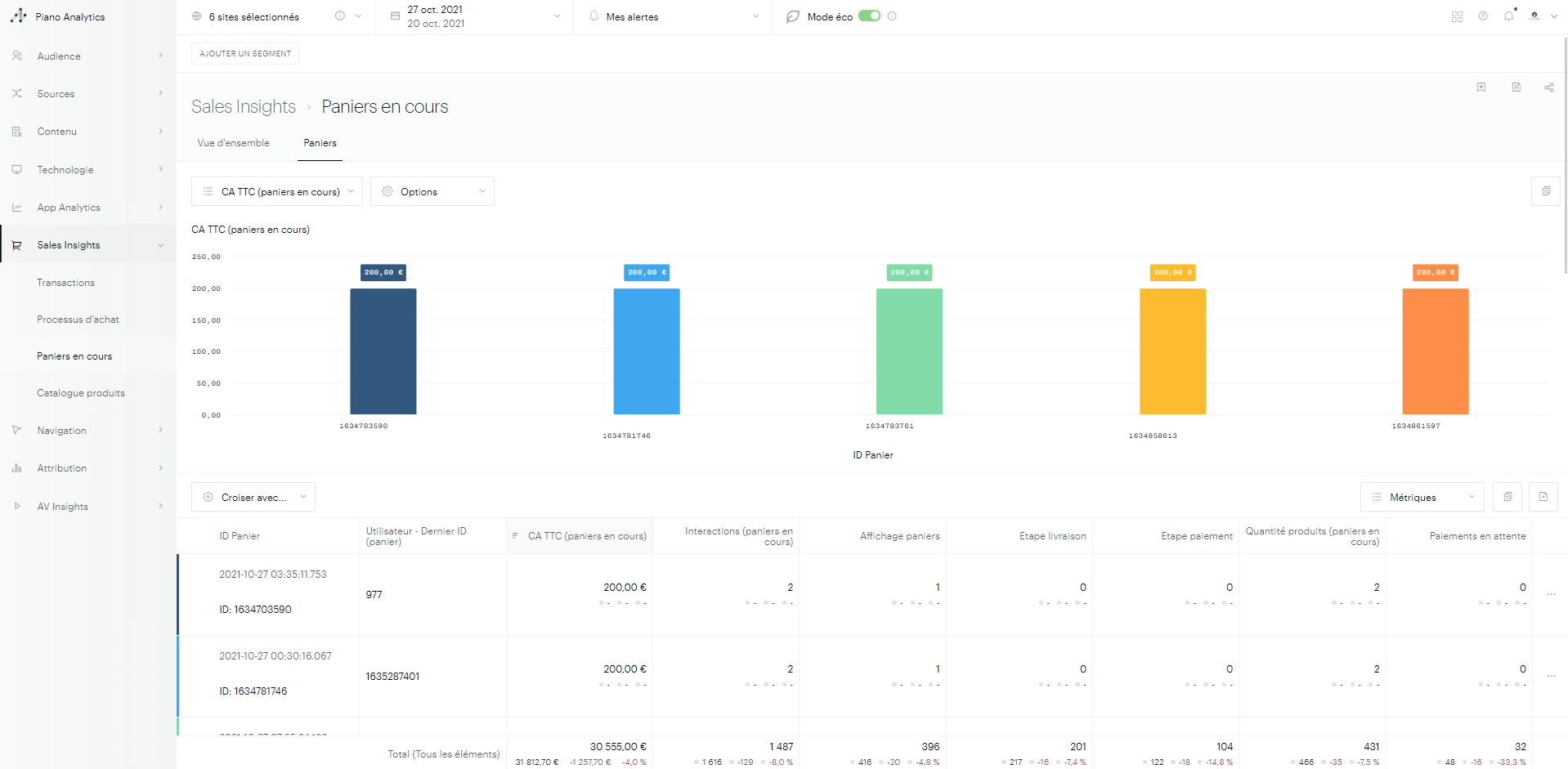Image resolution: width=1568 pixels, height=769 pixels.
Task: Click the share icon for this report
Action: coord(1548,87)
